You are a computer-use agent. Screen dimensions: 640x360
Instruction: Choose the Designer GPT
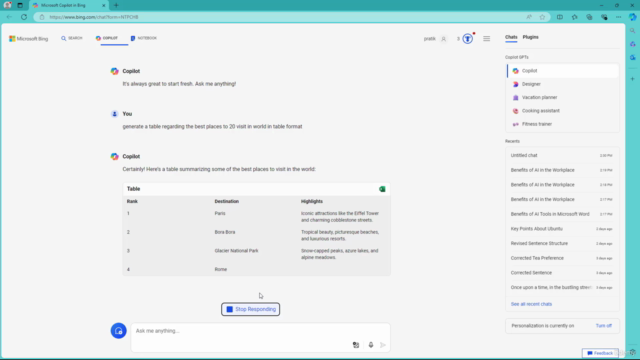click(563, 84)
